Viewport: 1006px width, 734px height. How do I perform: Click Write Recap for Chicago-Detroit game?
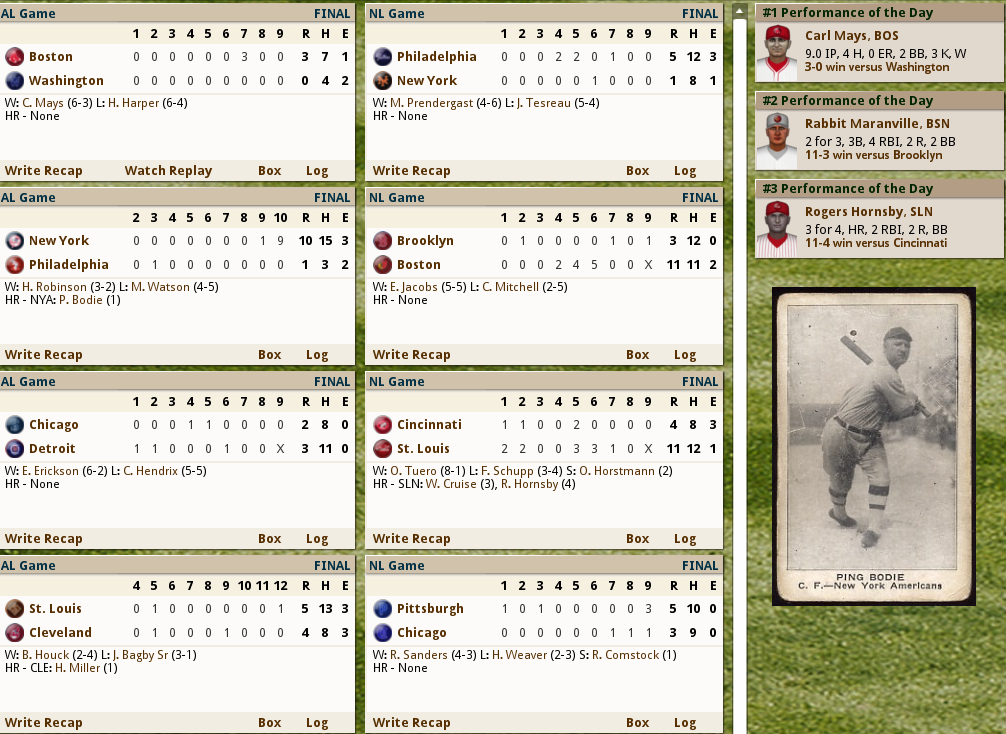44,539
